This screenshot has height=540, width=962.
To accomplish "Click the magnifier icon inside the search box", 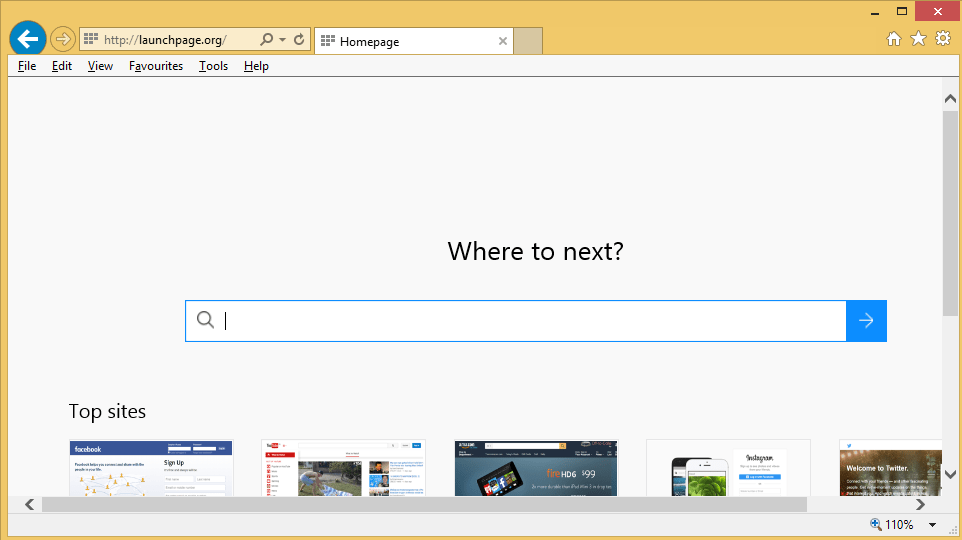I will click(206, 320).
